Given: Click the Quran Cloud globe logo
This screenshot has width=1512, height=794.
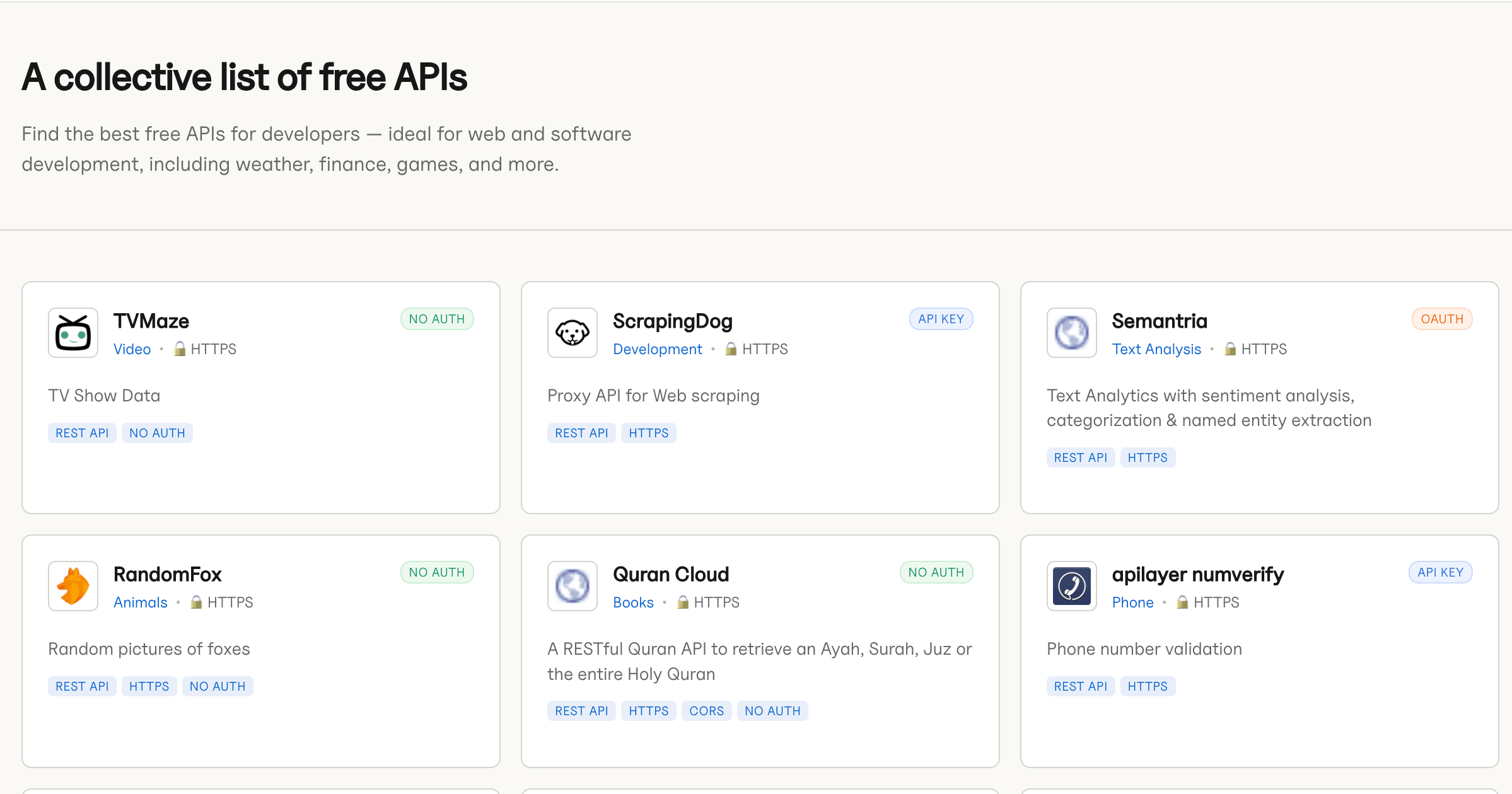Looking at the screenshot, I should pos(572,586).
